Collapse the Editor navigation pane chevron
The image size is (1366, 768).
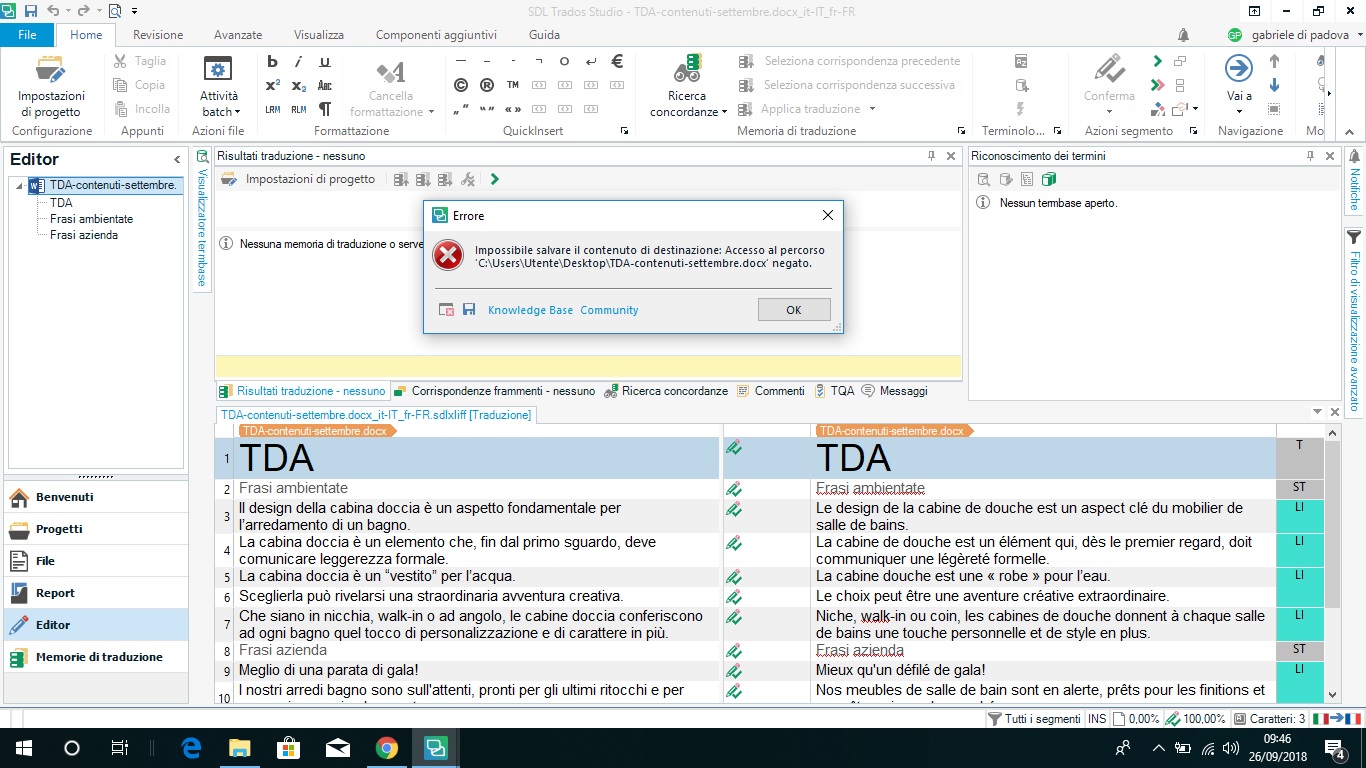[x=177, y=160]
